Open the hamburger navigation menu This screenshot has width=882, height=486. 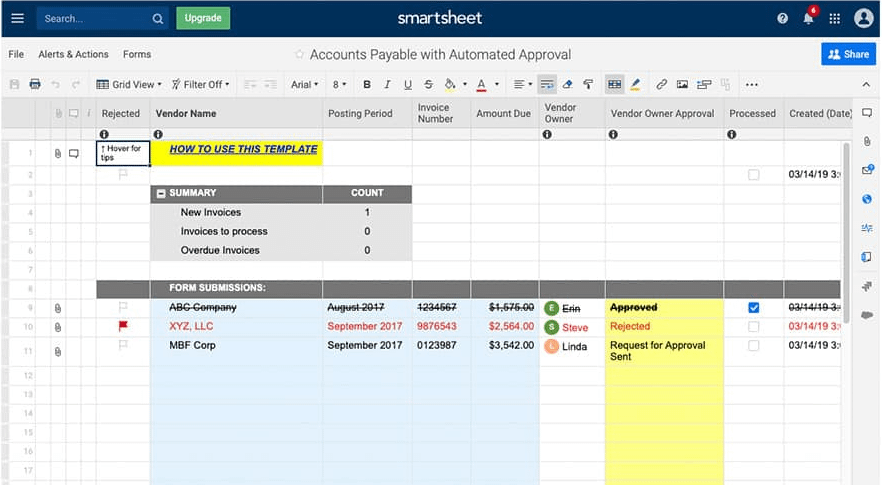pos(17,18)
